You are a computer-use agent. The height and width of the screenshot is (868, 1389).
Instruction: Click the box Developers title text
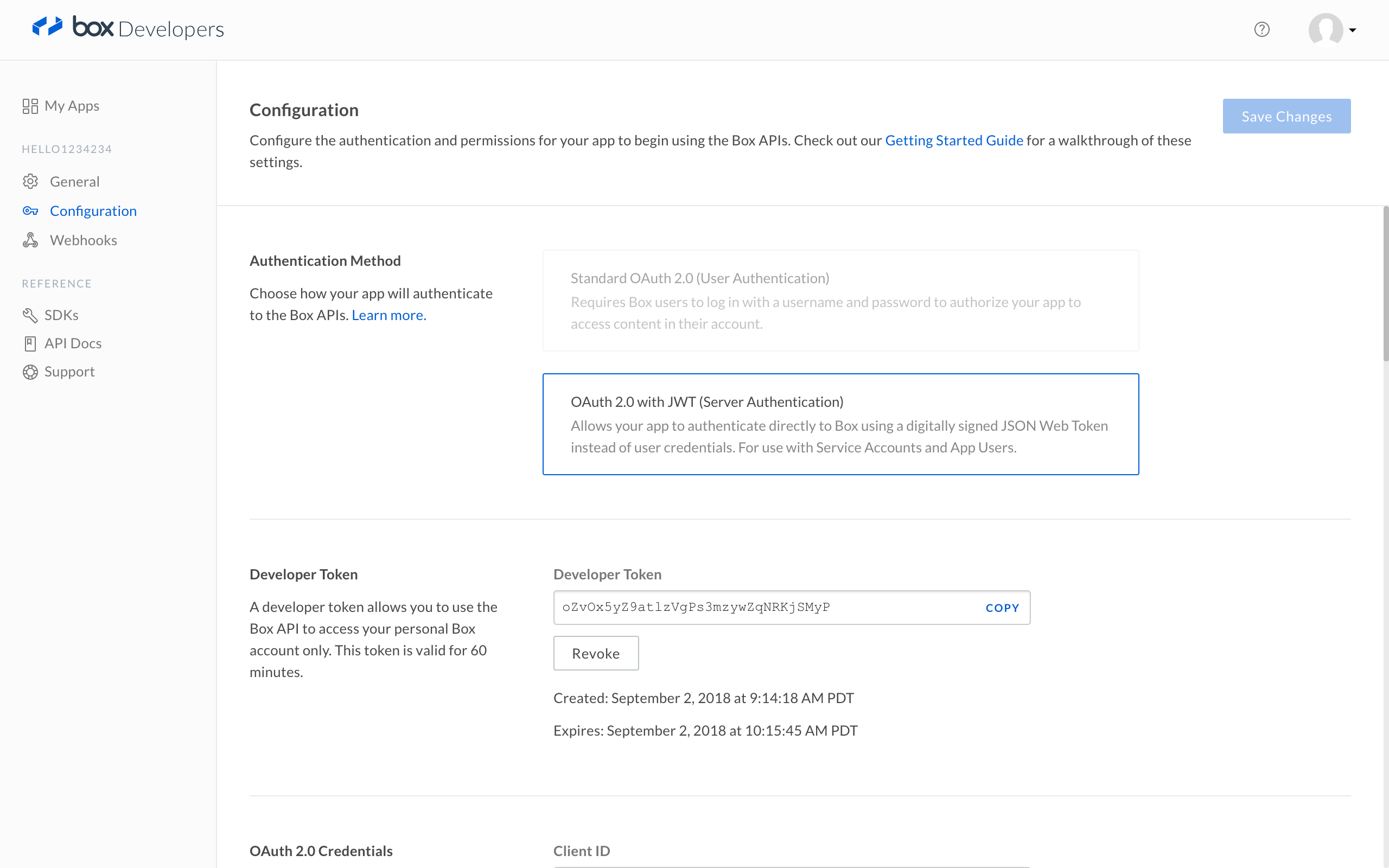(148, 28)
